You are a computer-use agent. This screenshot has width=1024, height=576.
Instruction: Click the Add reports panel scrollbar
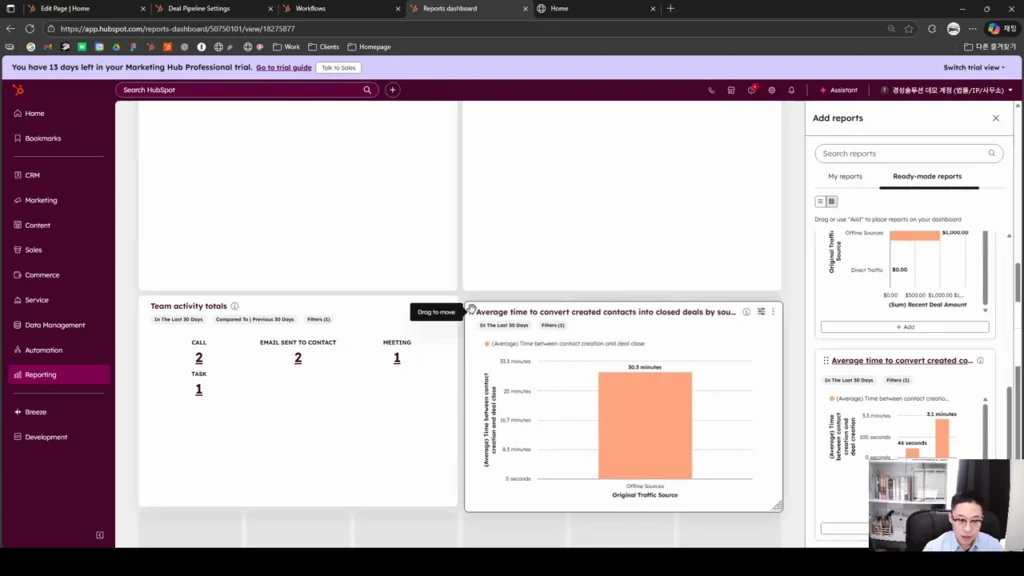pyautogui.click(x=1017, y=281)
